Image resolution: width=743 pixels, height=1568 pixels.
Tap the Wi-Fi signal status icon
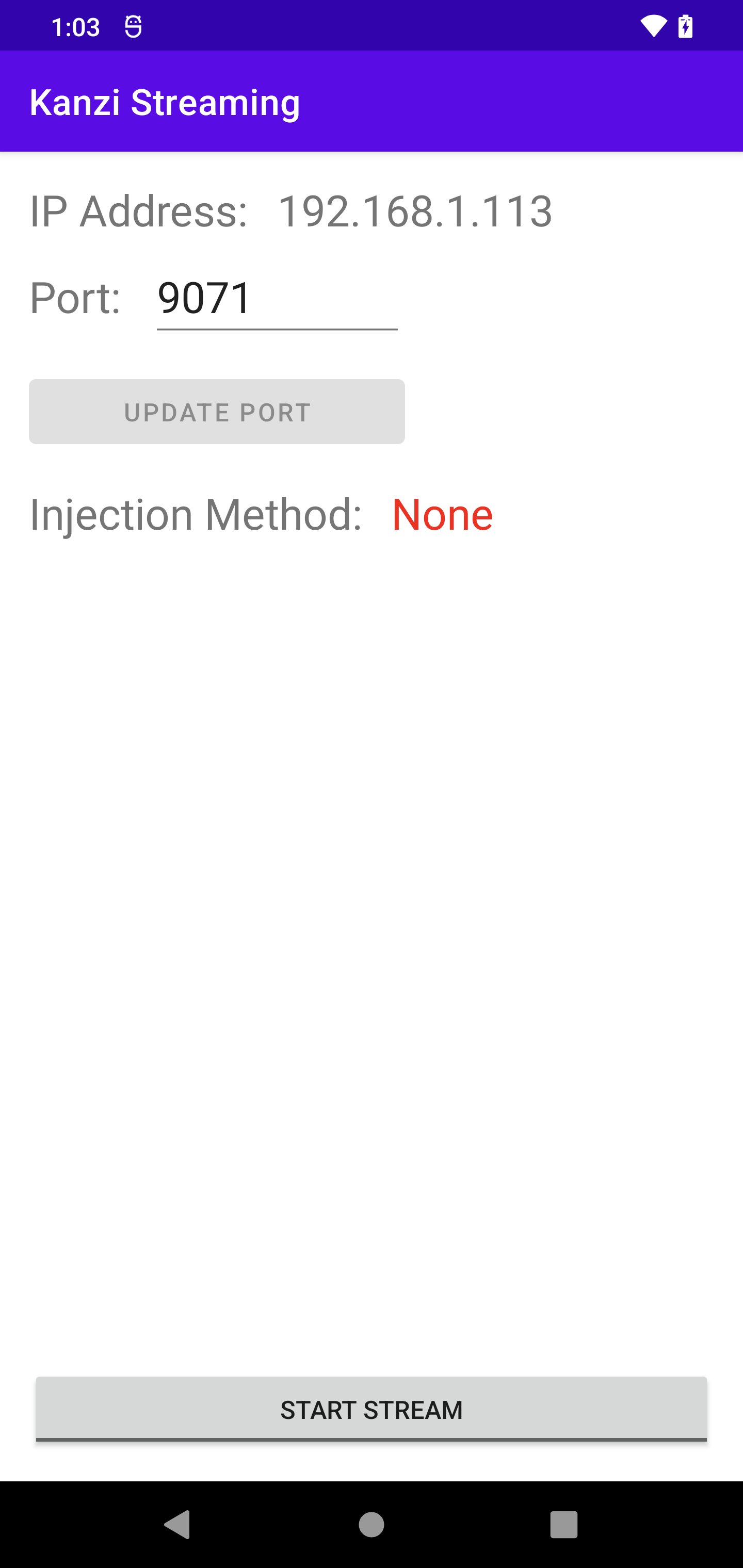[x=653, y=27]
